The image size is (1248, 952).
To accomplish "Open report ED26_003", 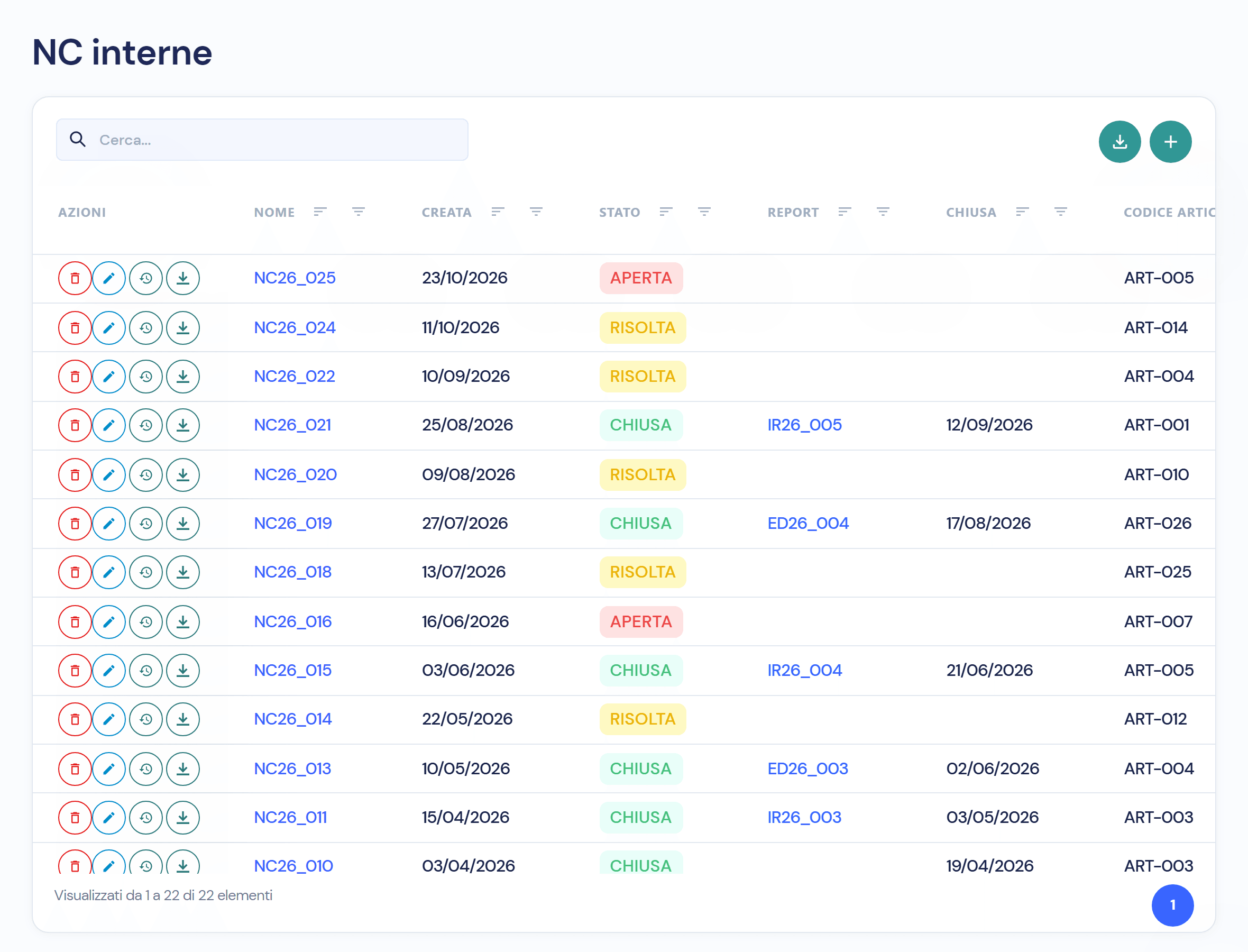I will (808, 769).
